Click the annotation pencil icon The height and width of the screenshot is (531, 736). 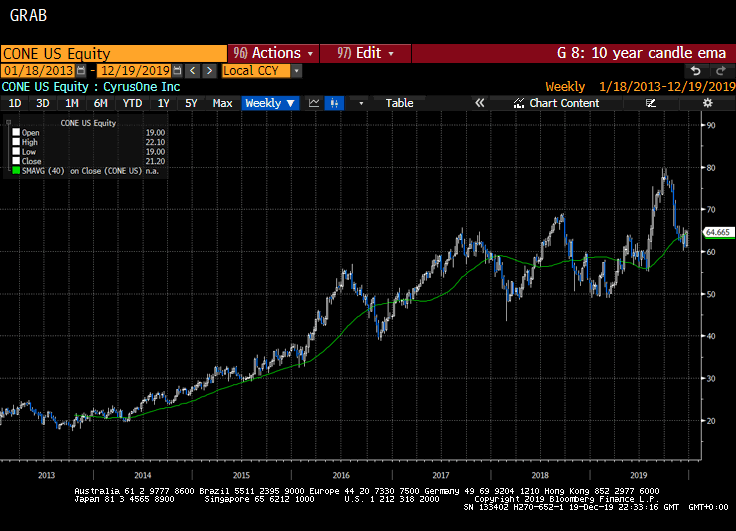tap(651, 103)
